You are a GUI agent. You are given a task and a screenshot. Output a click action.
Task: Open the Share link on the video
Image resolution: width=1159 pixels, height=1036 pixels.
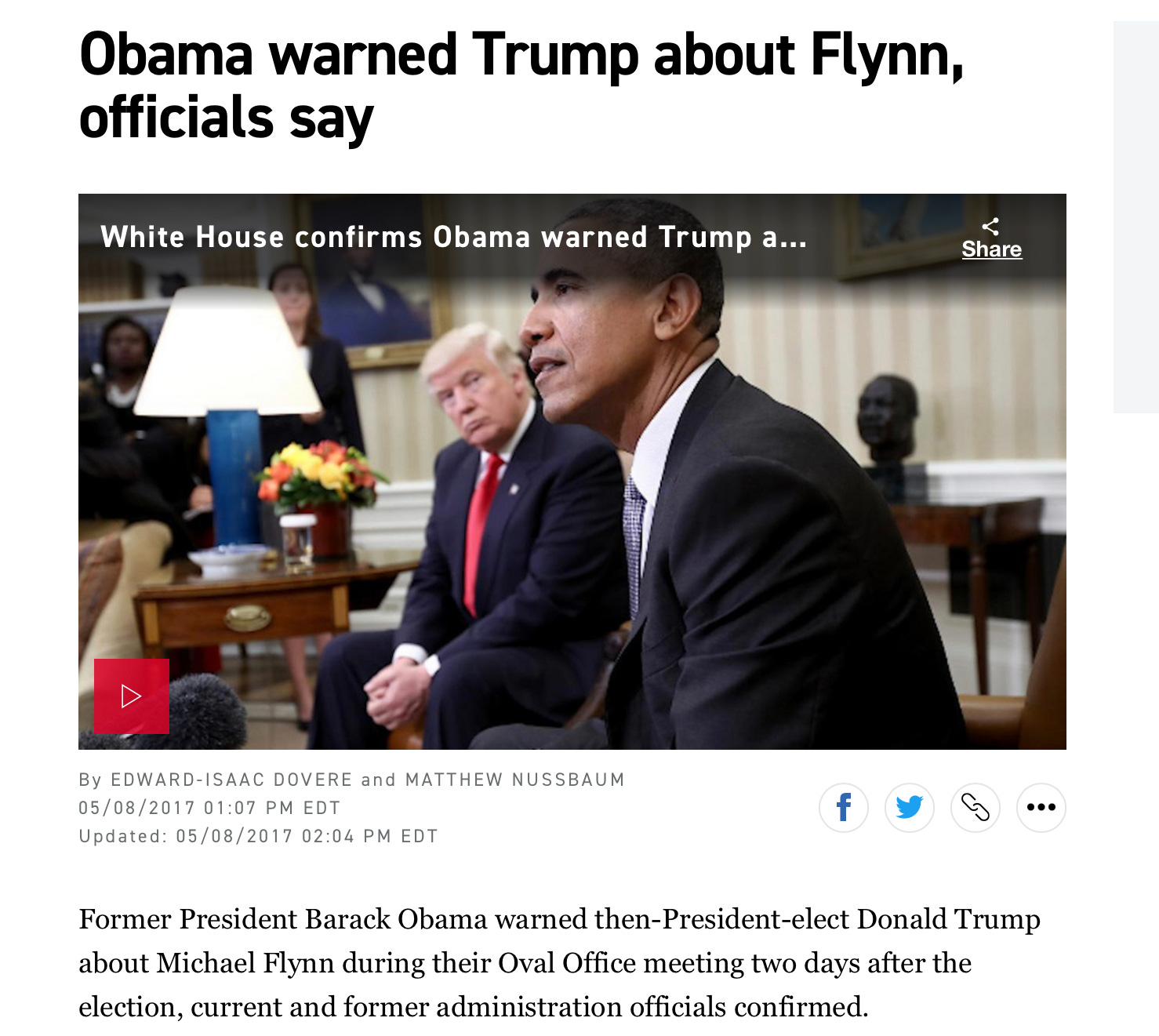(992, 249)
